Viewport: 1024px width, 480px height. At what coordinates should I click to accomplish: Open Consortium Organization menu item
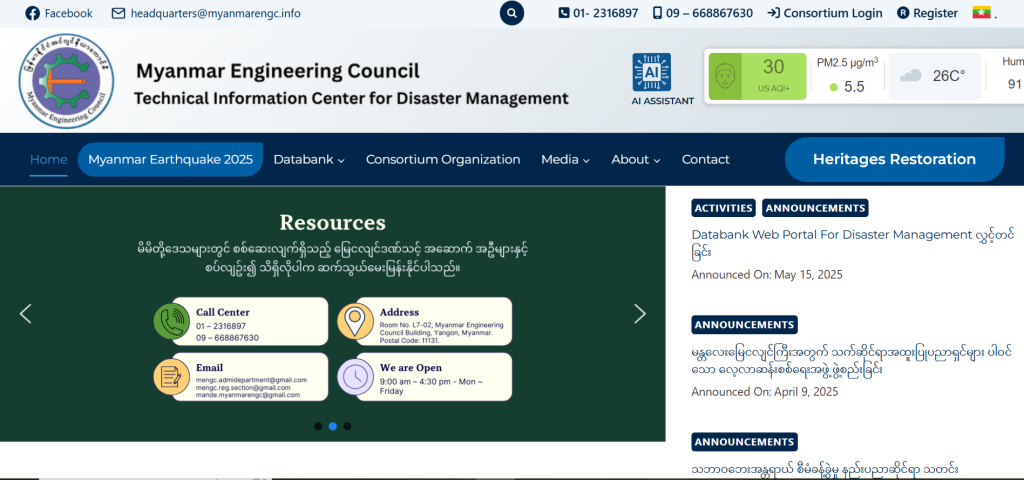(x=443, y=159)
